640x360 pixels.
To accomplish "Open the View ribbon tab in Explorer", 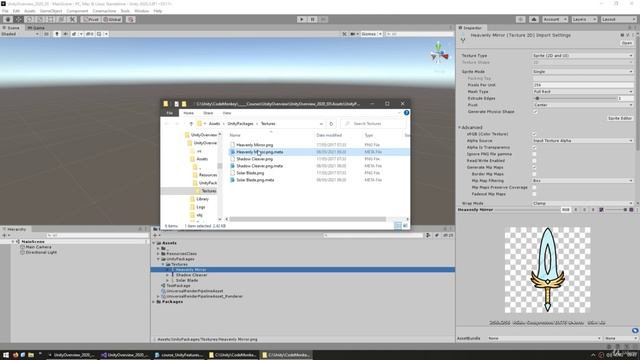I will pos(227,113).
